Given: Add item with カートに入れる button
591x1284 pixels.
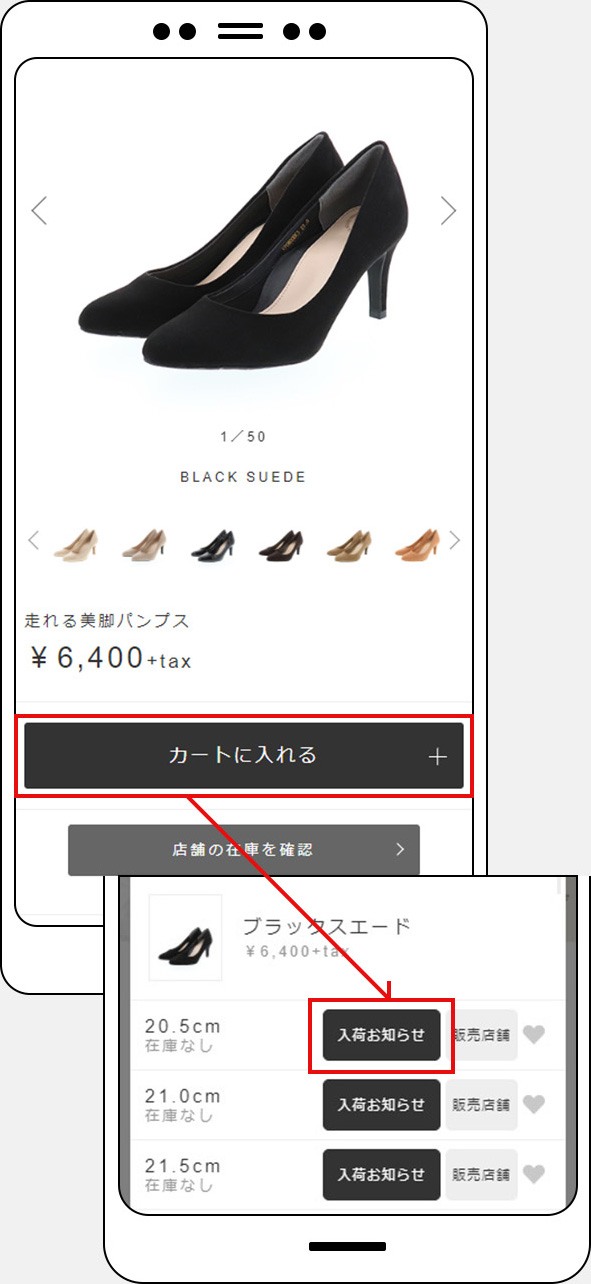Looking at the screenshot, I should tap(244, 756).
